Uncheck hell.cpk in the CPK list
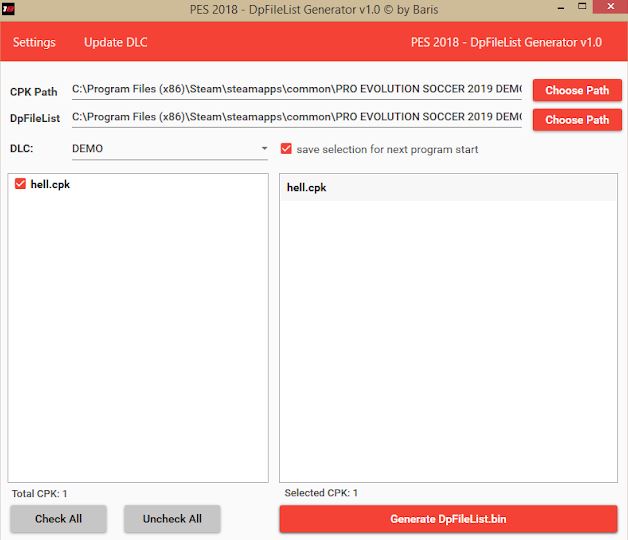The height and width of the screenshot is (540, 628). click(20, 183)
